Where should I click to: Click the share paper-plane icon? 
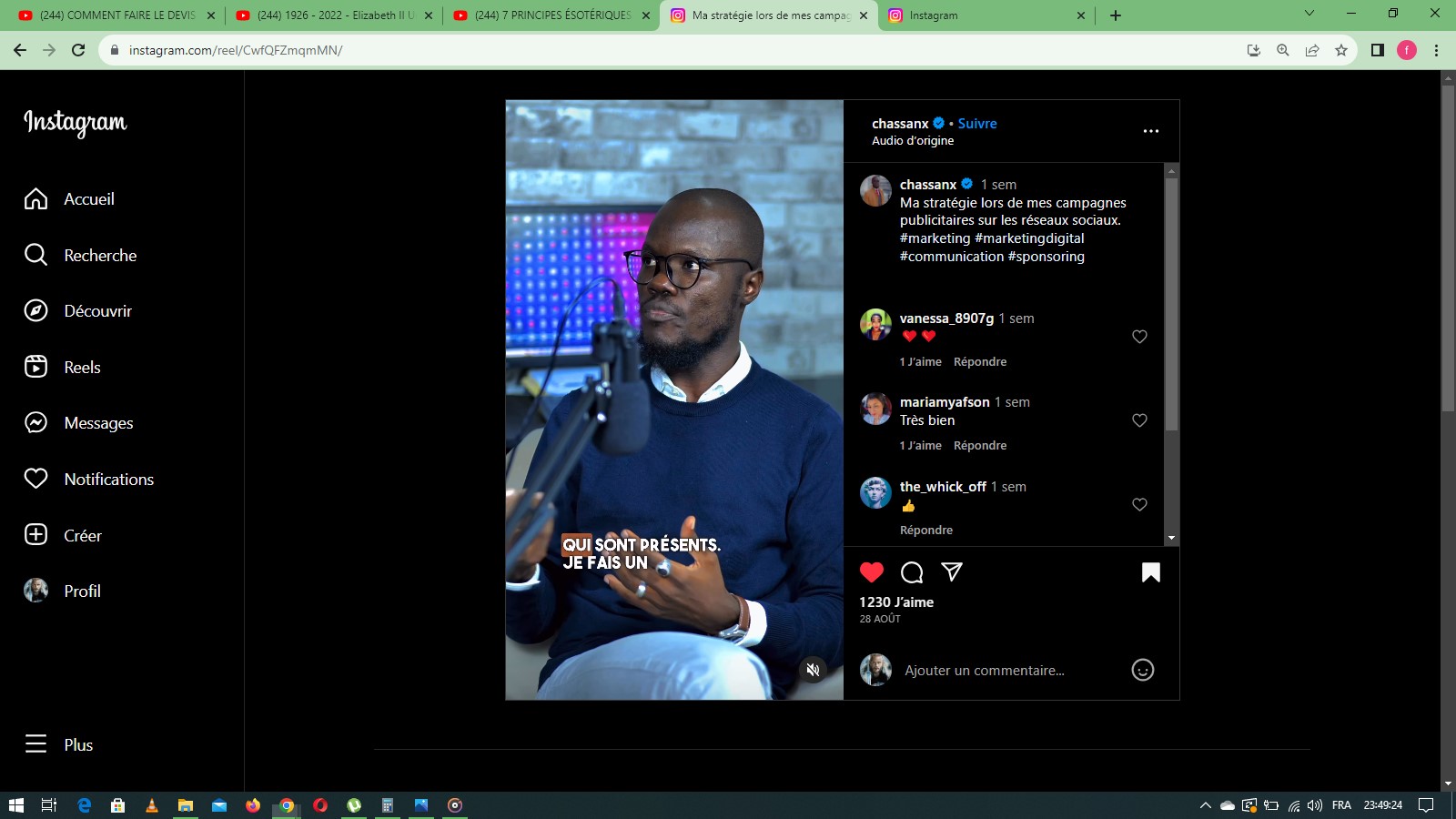pos(951,571)
